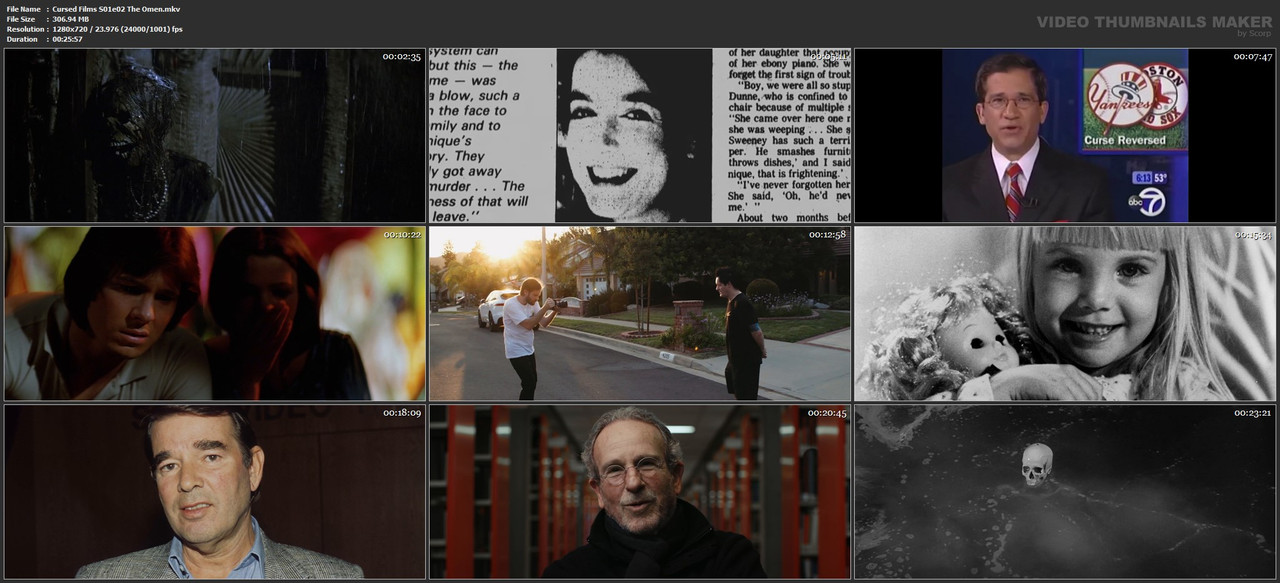The height and width of the screenshot is (583, 1280).
Task: Select the newspaper clipping thumbnail with woman's portrait
Action: click(x=640, y=135)
